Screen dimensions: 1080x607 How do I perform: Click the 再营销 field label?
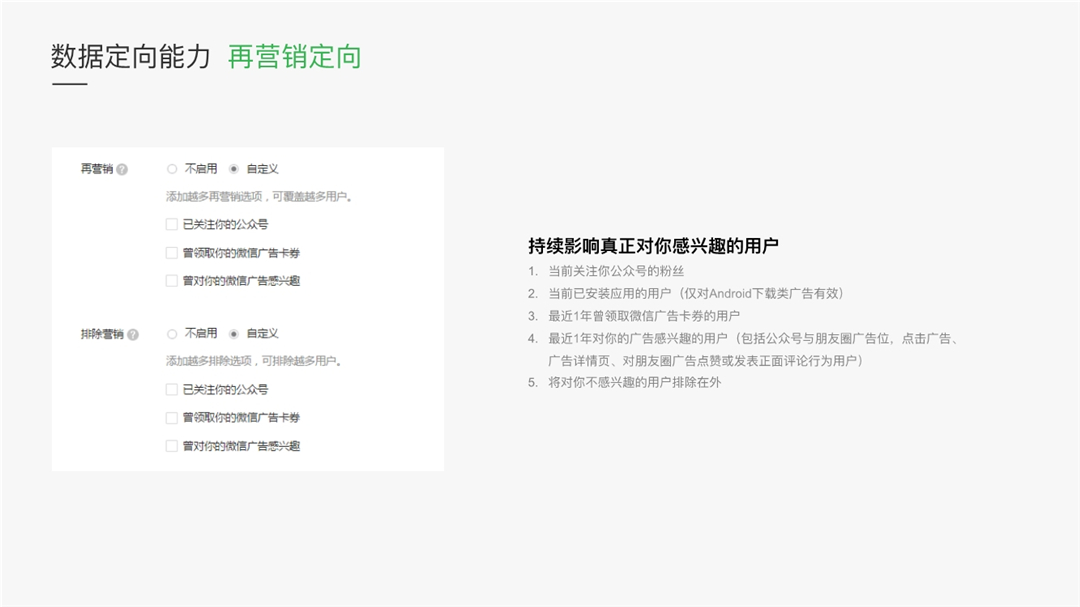pos(96,169)
